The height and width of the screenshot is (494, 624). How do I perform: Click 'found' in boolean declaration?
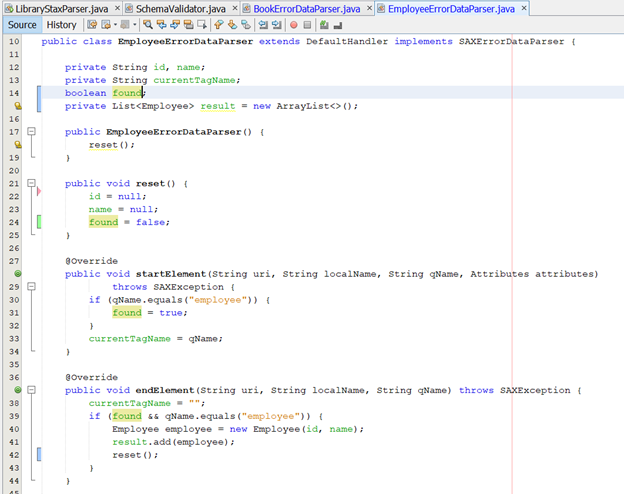click(127, 93)
